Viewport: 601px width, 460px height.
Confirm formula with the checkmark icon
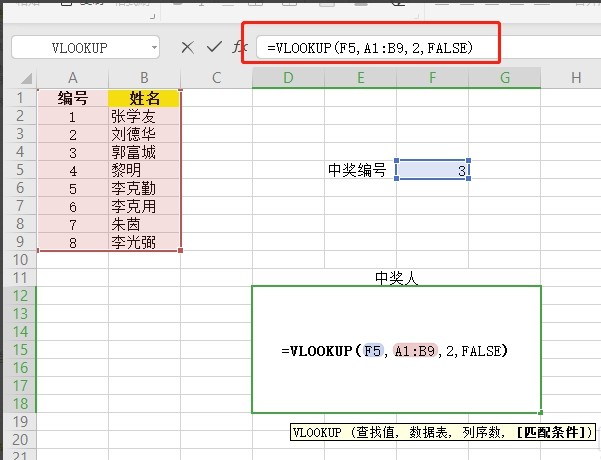click(214, 47)
